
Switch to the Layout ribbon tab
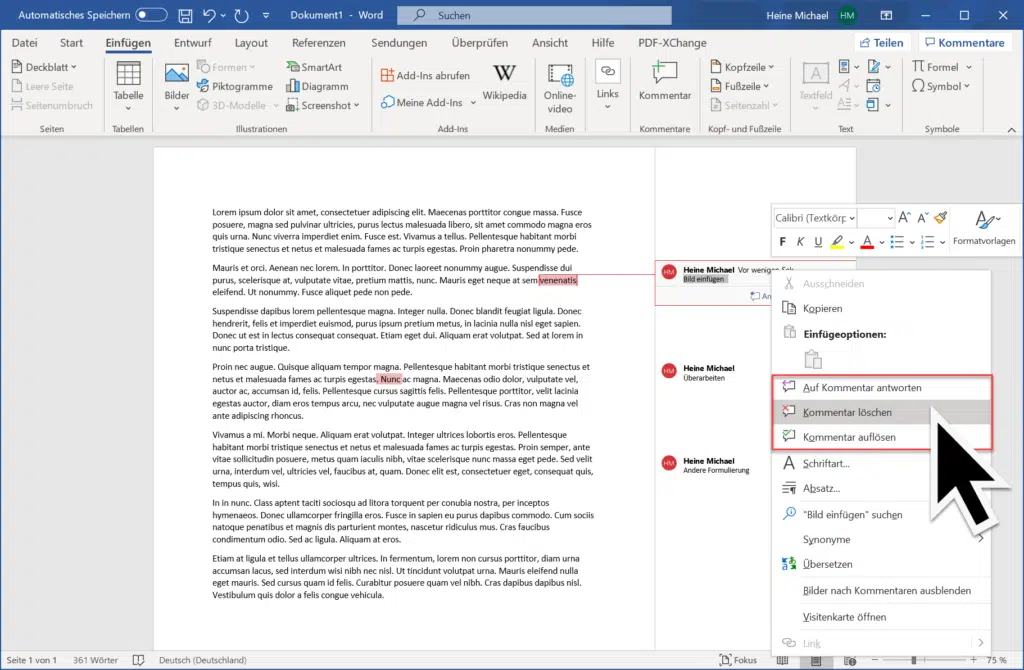[x=251, y=42]
